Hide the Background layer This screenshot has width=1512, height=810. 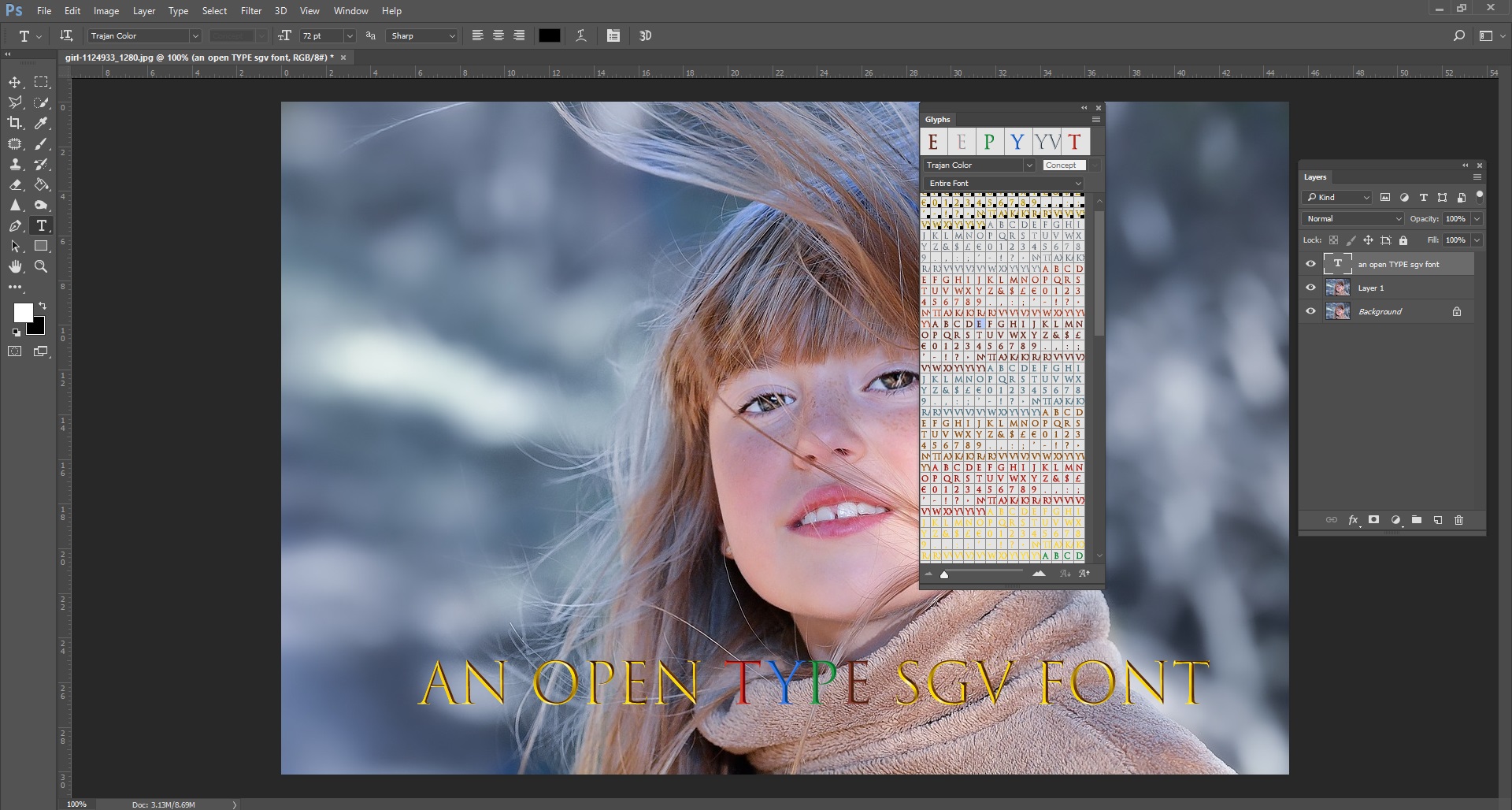pos(1310,311)
